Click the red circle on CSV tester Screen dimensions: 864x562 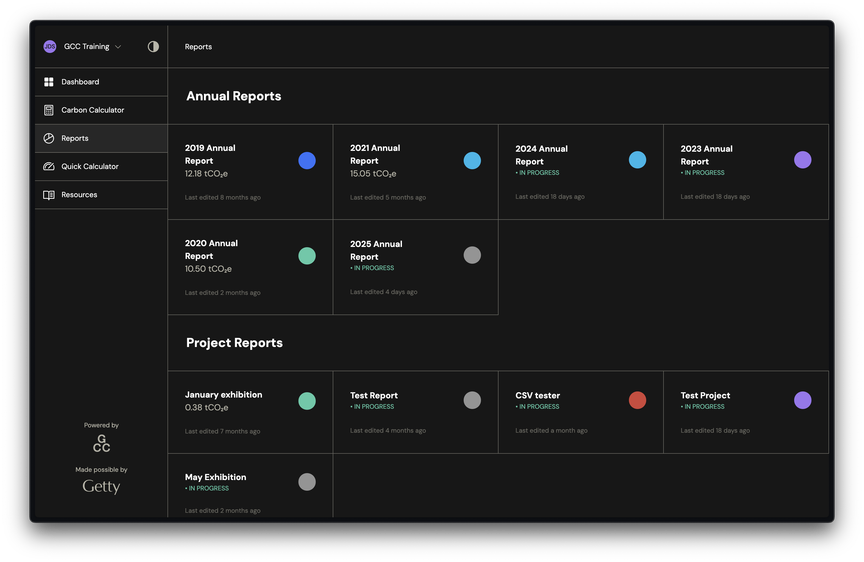(638, 400)
